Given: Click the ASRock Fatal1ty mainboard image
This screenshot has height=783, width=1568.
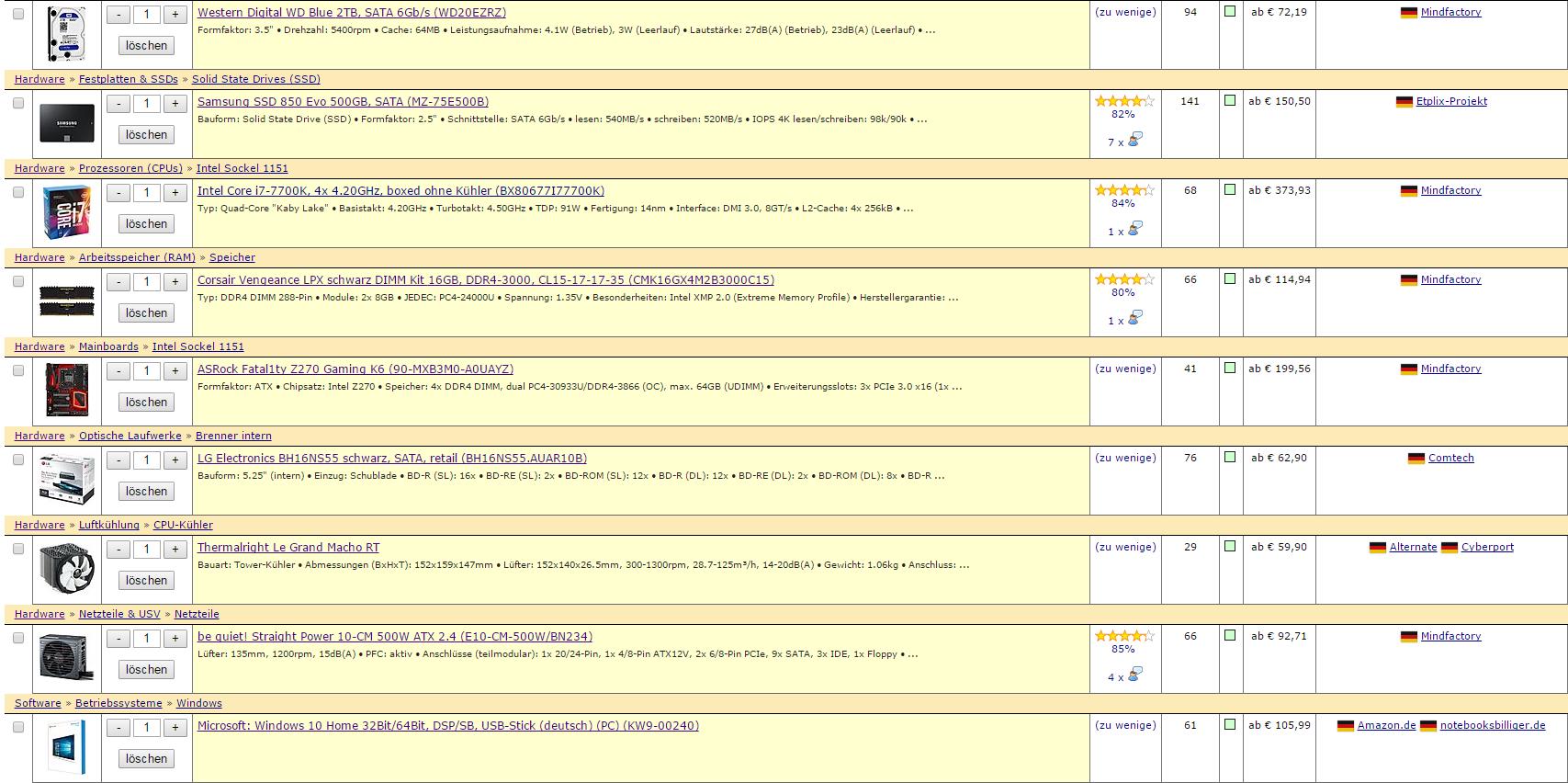Looking at the screenshot, I should [x=67, y=390].
